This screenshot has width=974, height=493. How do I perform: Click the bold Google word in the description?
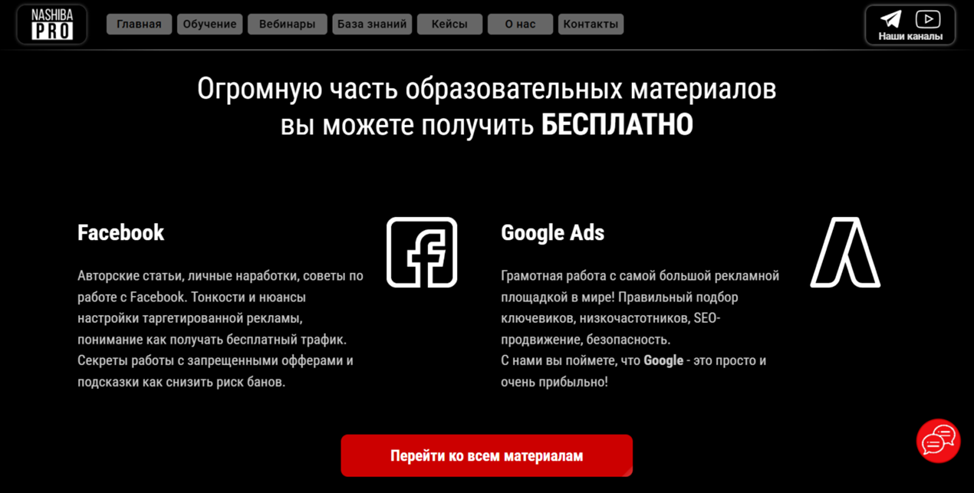pos(663,360)
